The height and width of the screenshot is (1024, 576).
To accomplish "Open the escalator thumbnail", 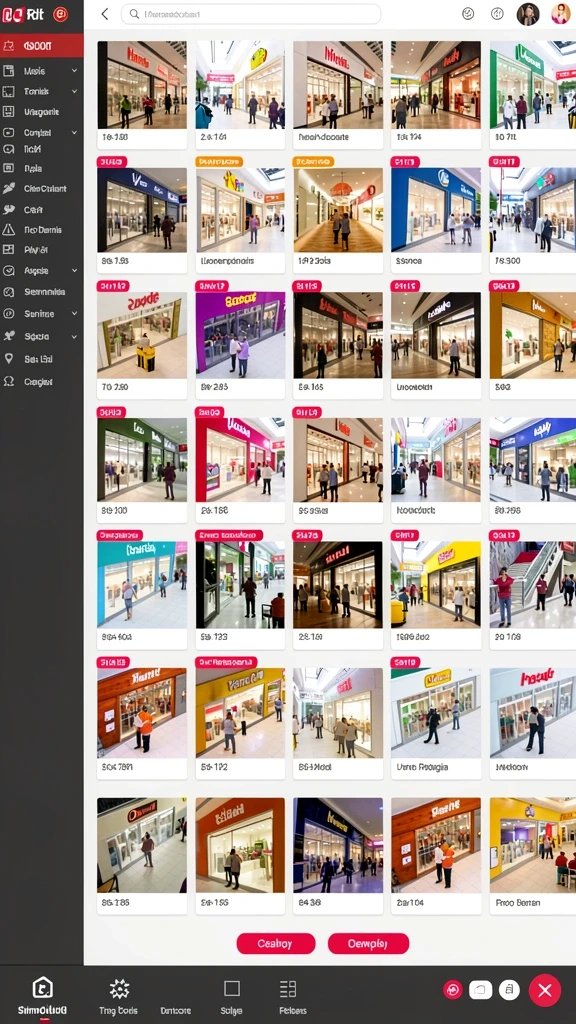I will [x=533, y=585].
